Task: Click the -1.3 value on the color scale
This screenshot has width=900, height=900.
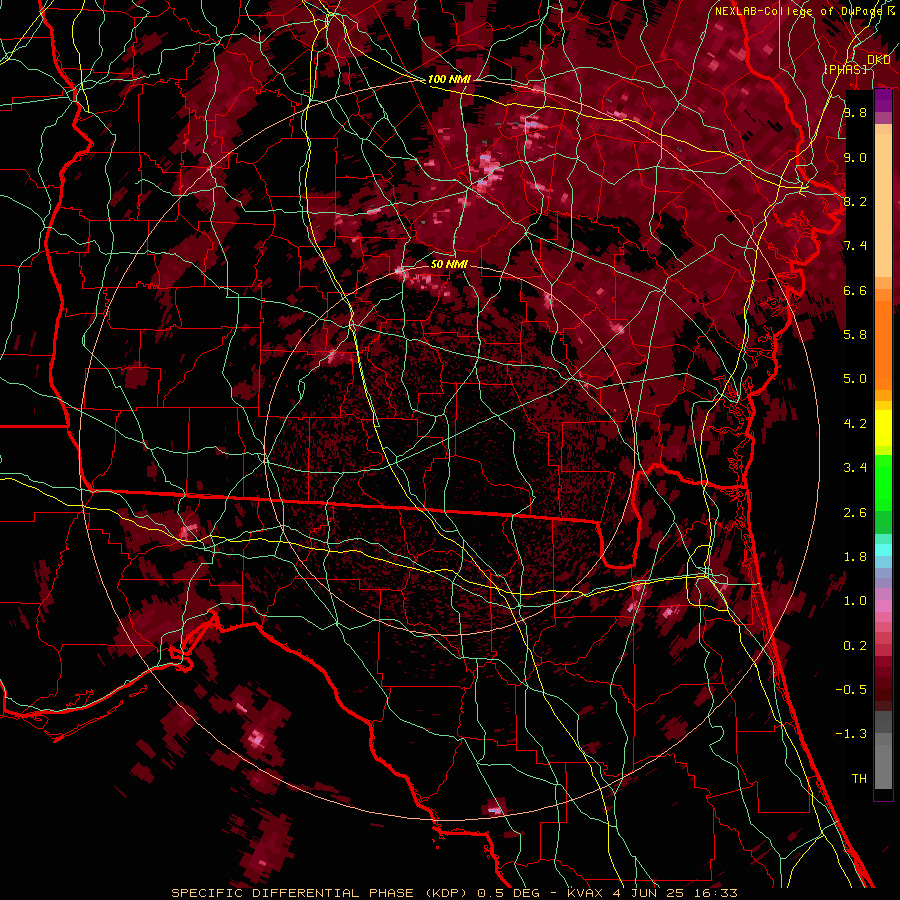Action: pos(851,734)
